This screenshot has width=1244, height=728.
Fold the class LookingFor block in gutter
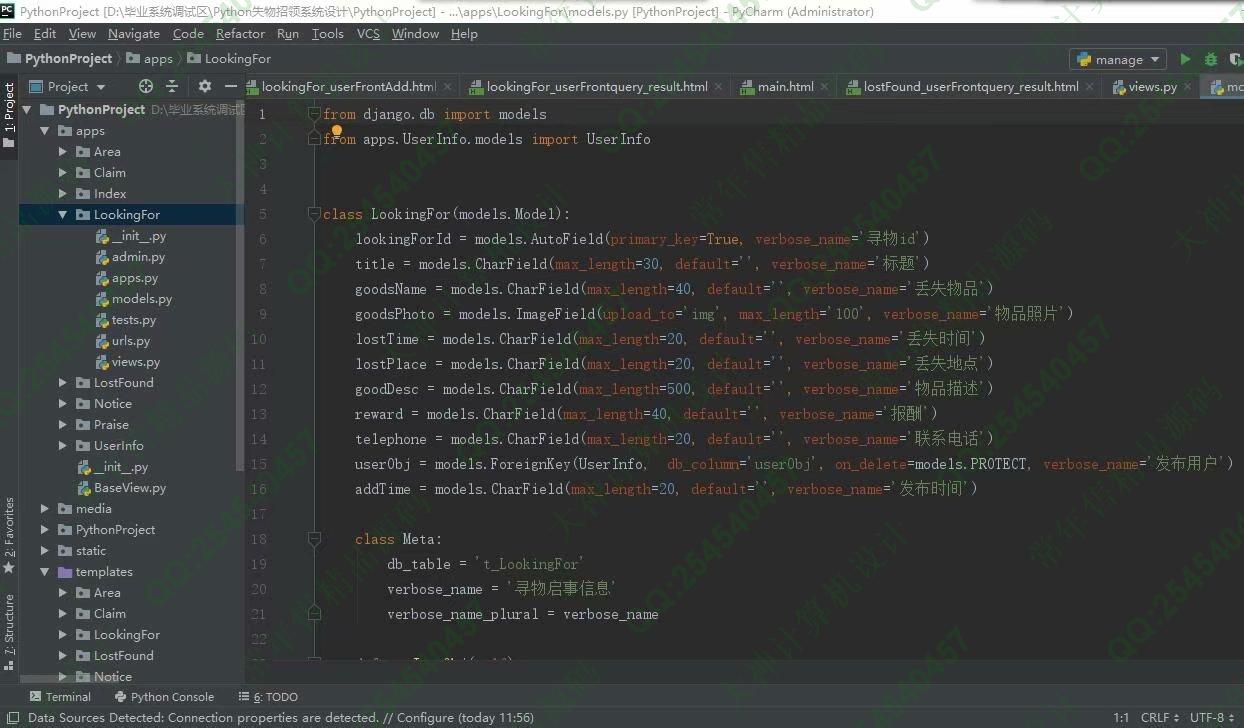(314, 214)
